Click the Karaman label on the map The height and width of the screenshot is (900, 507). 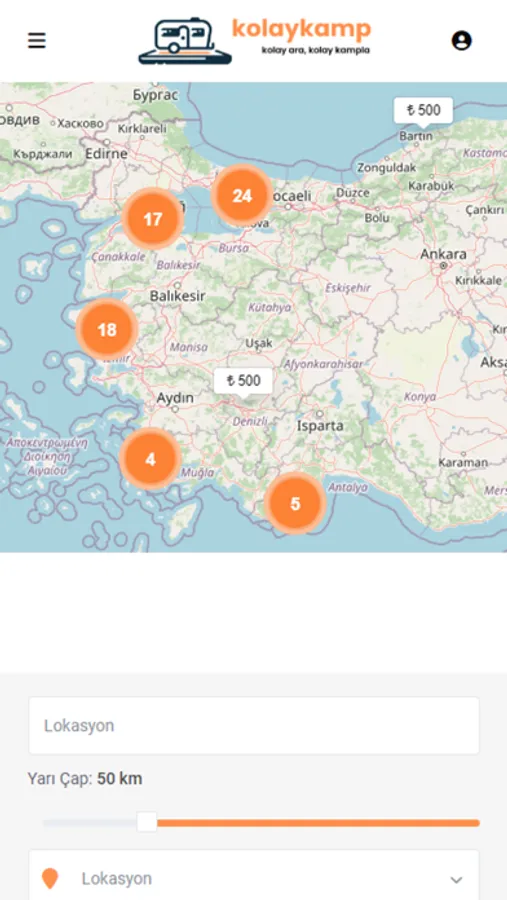point(463,462)
